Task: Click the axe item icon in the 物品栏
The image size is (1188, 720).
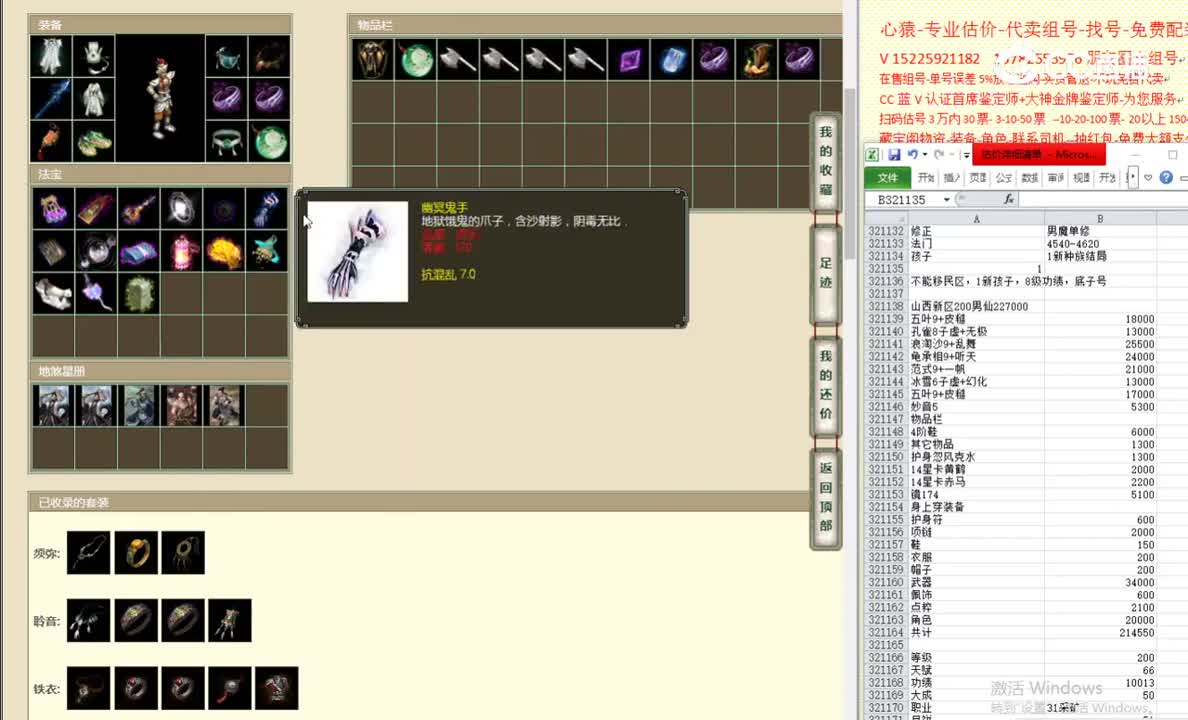Action: coord(458,60)
